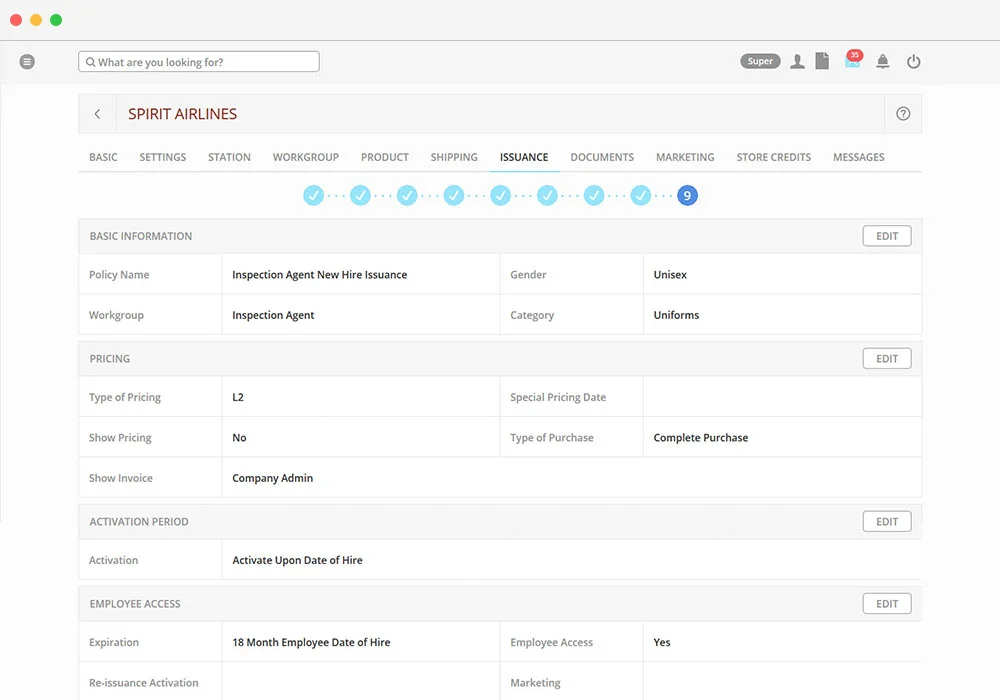Screen dimensions: 1000x700
Task: Open the Documents tab
Action: pyautogui.click(x=601, y=157)
